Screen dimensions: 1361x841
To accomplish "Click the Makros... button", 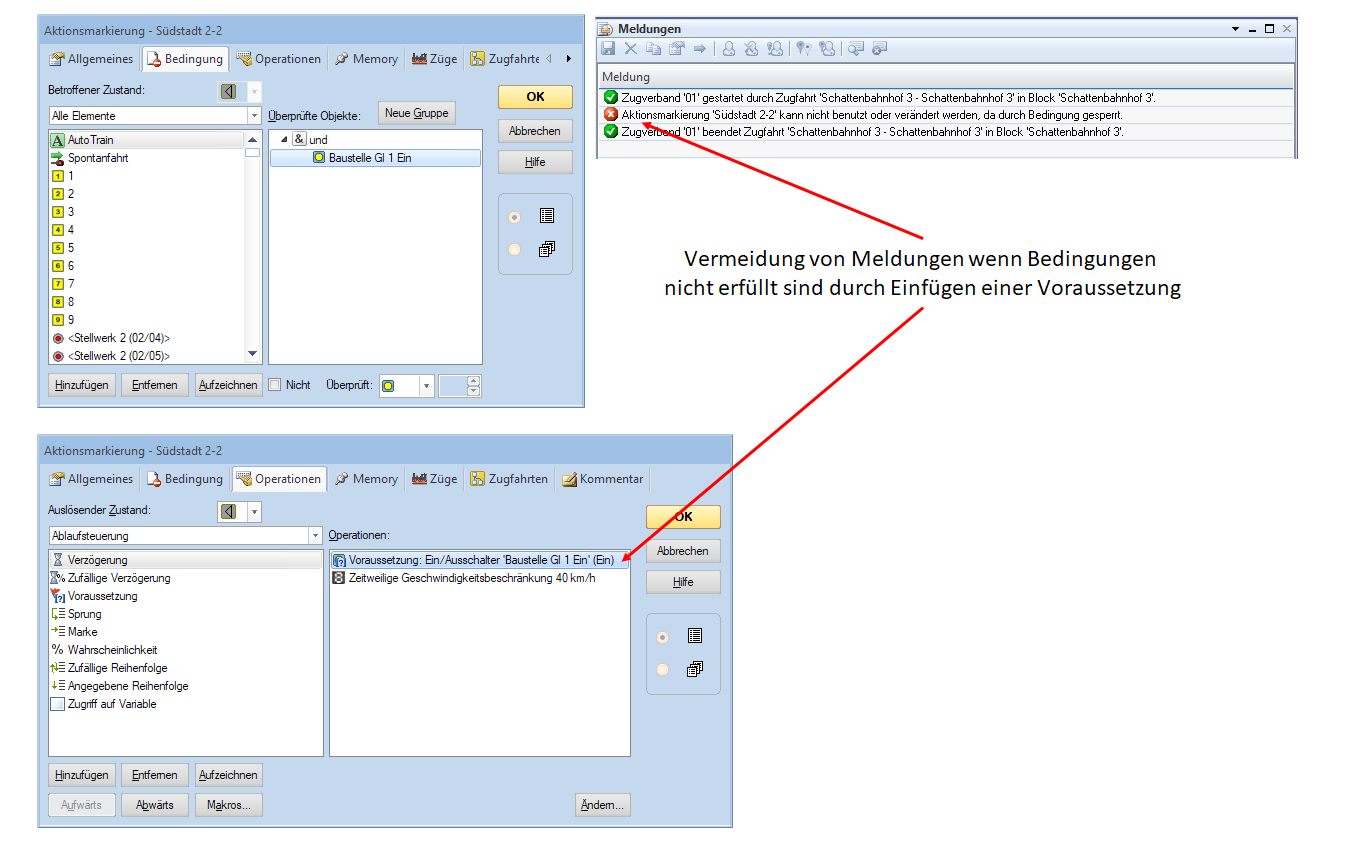I will pos(229,805).
